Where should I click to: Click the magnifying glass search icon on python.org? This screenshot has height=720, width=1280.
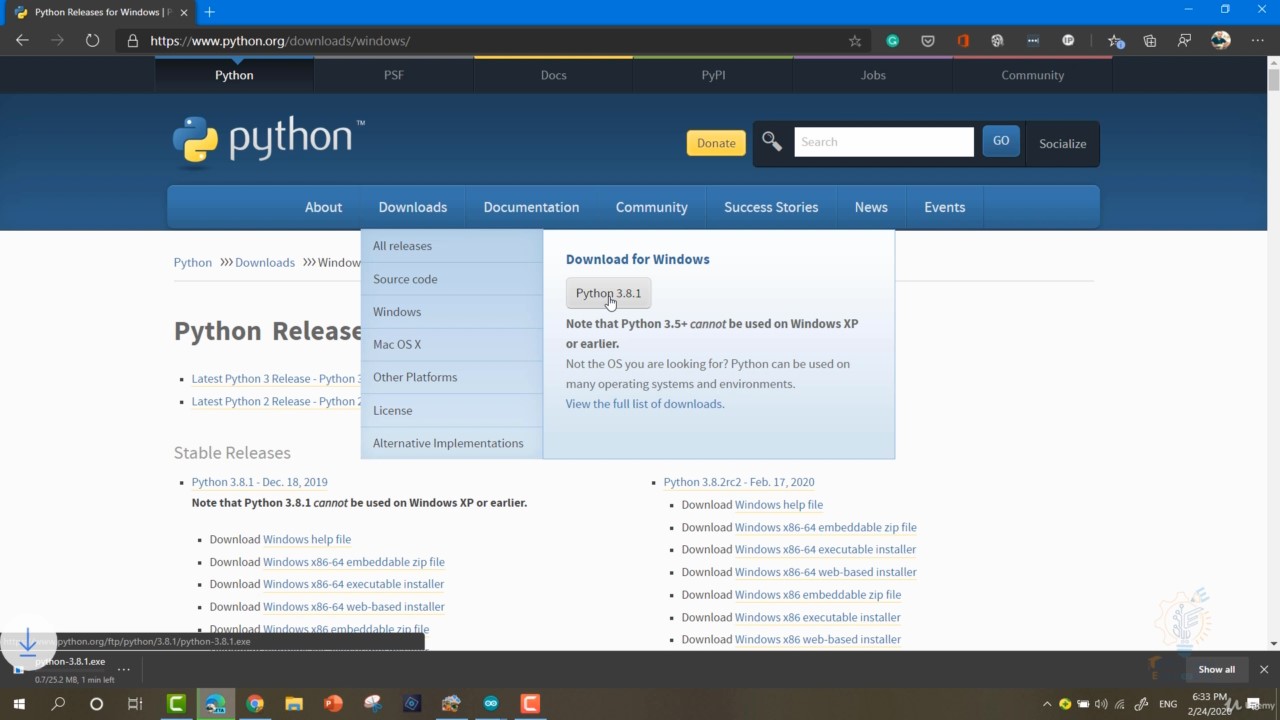(772, 142)
